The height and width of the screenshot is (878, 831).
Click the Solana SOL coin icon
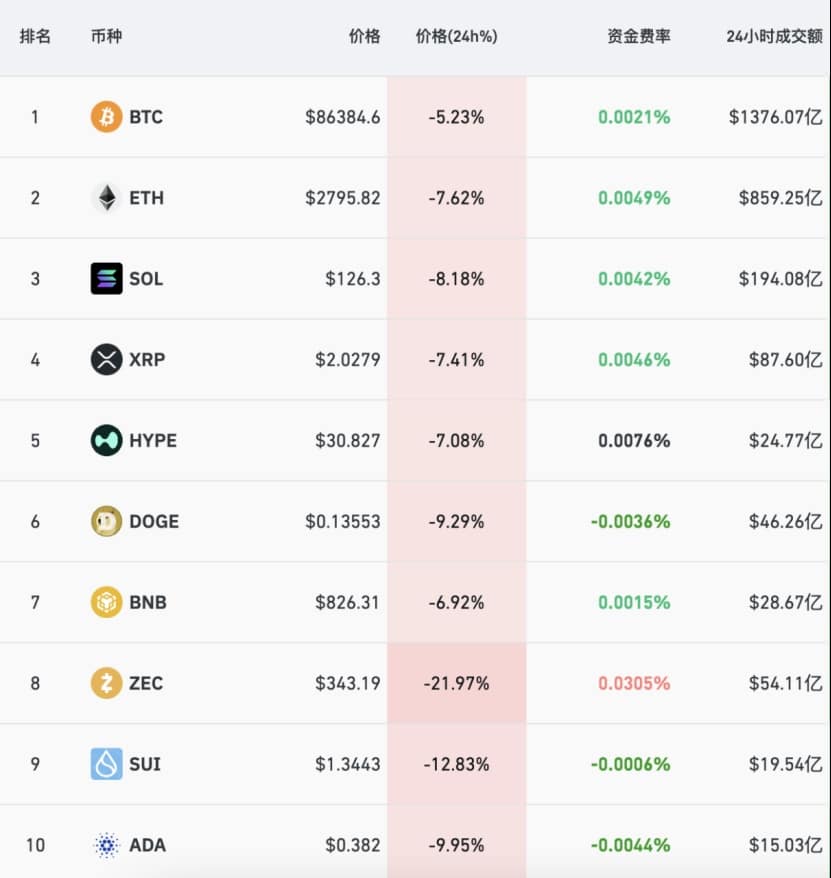106,279
